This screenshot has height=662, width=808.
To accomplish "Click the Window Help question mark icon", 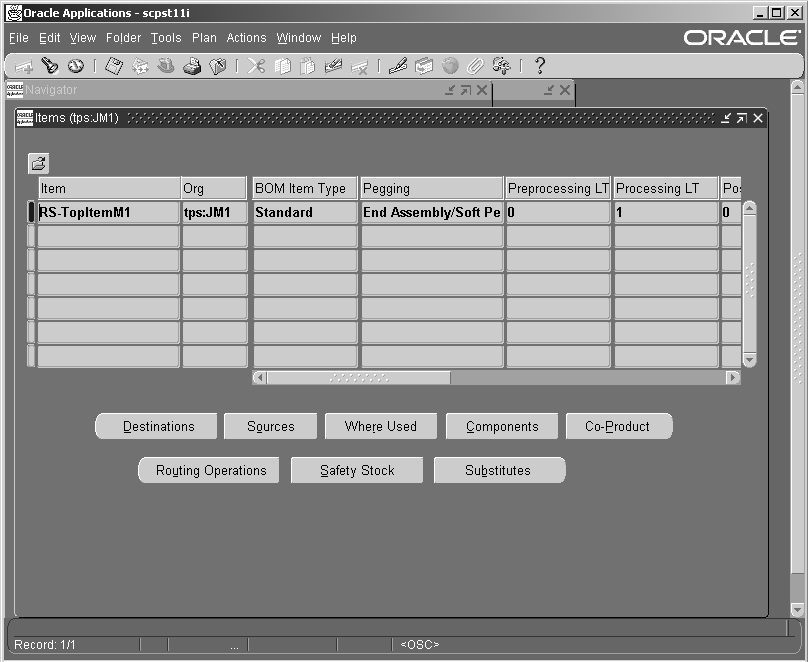I will point(540,65).
